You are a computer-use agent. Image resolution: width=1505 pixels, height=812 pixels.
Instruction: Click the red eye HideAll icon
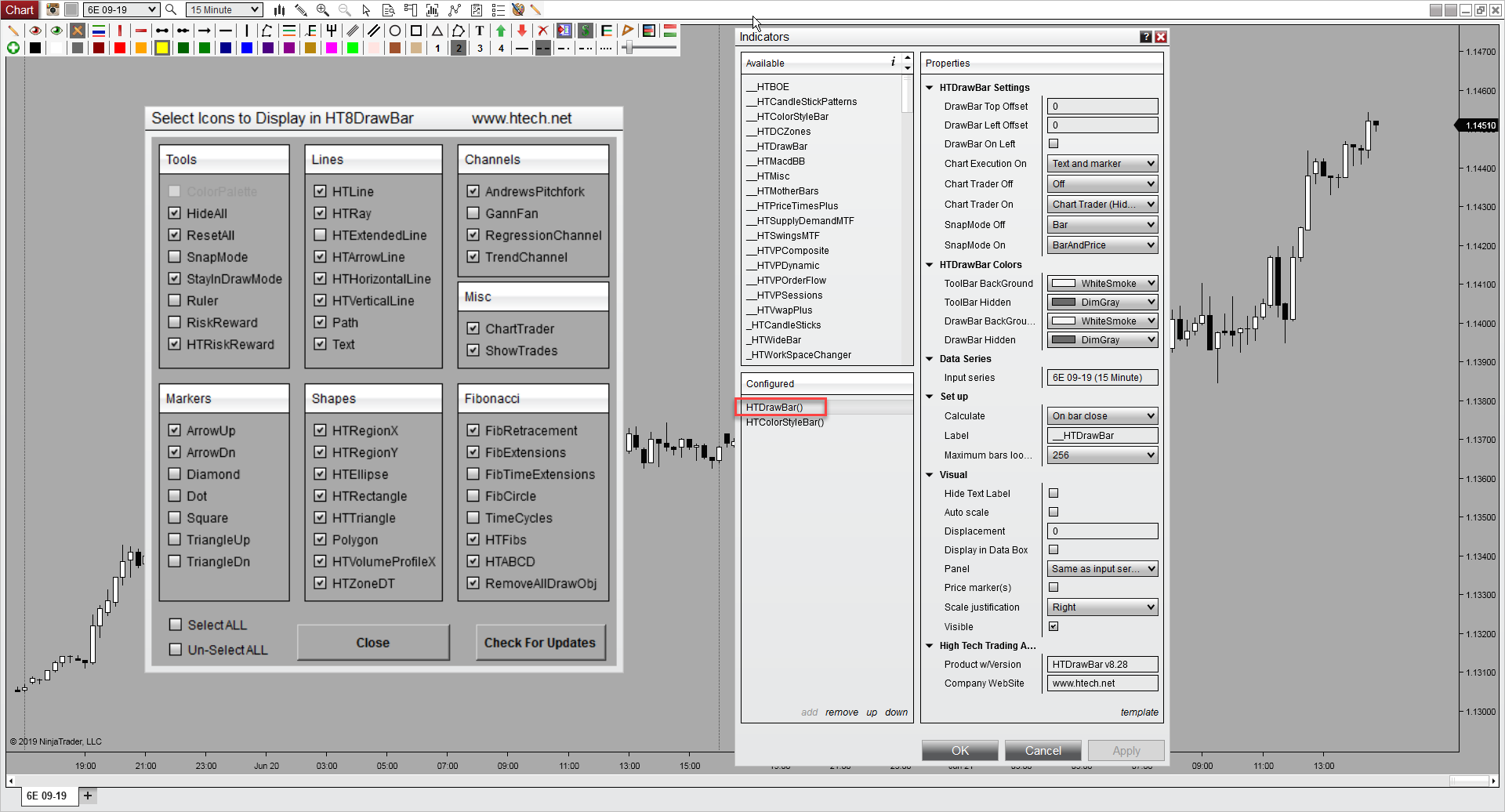point(35,31)
